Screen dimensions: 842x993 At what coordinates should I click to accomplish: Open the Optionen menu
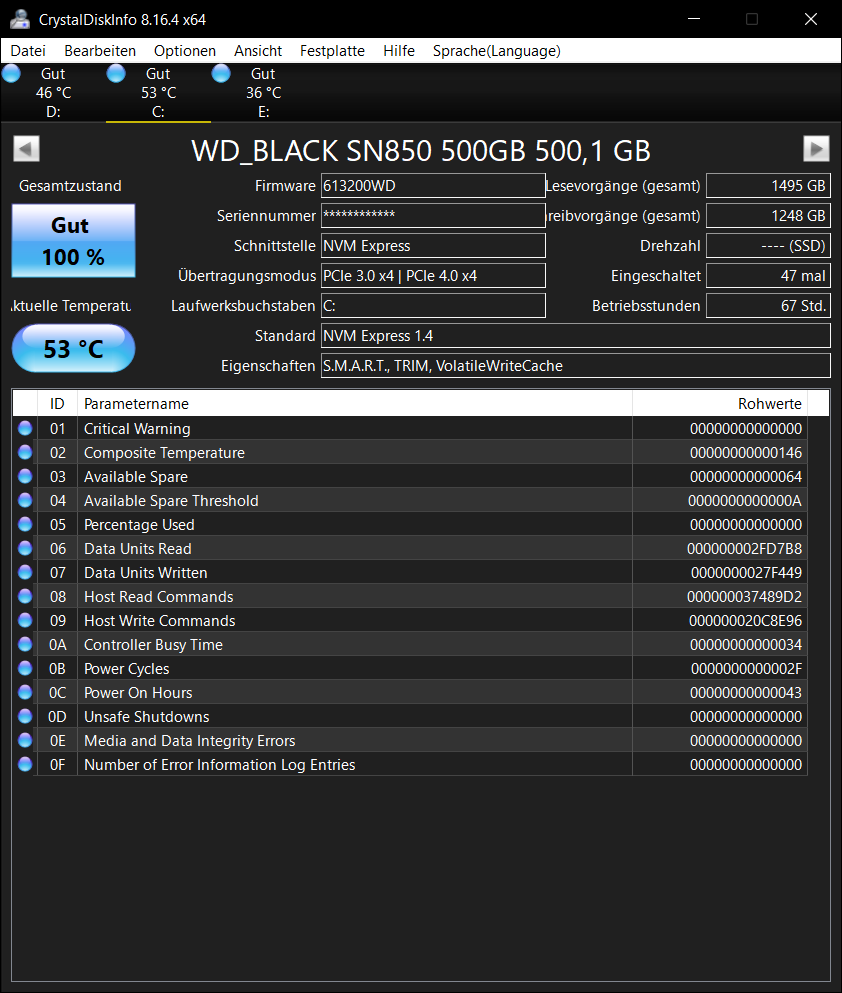185,51
